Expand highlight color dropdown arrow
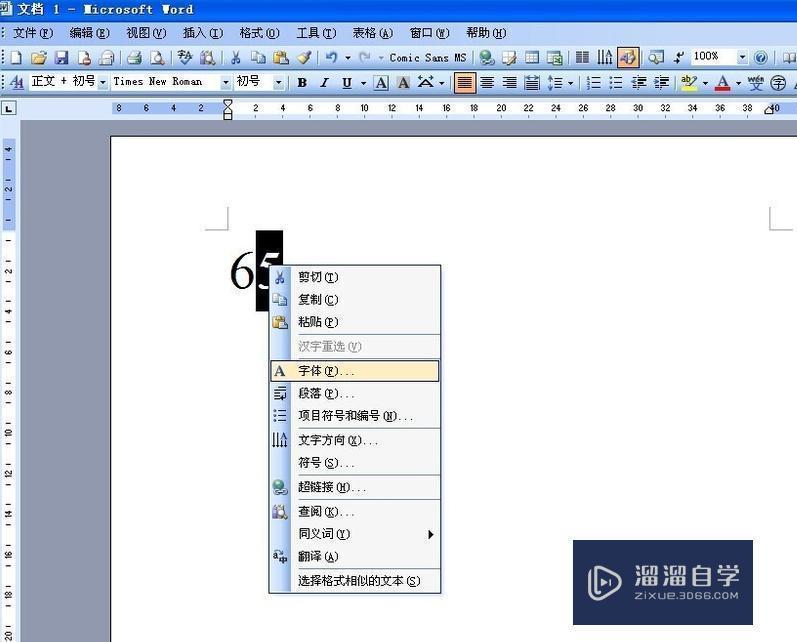797x642 pixels. pyautogui.click(x=705, y=82)
